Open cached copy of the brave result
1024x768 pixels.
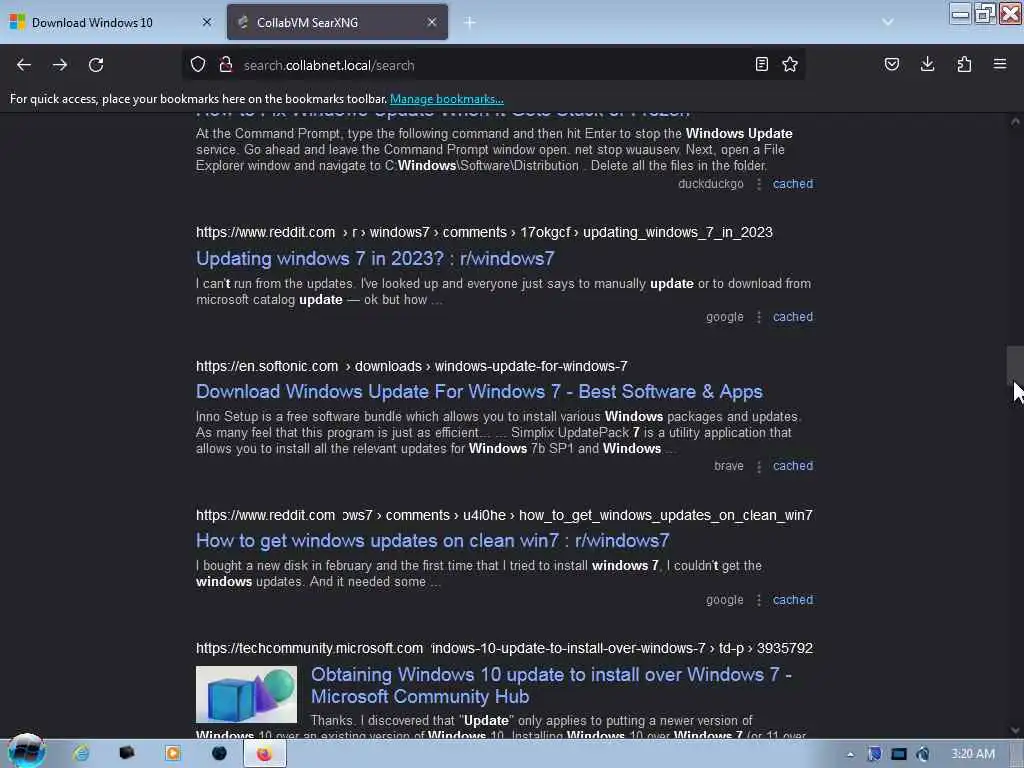[793, 466]
